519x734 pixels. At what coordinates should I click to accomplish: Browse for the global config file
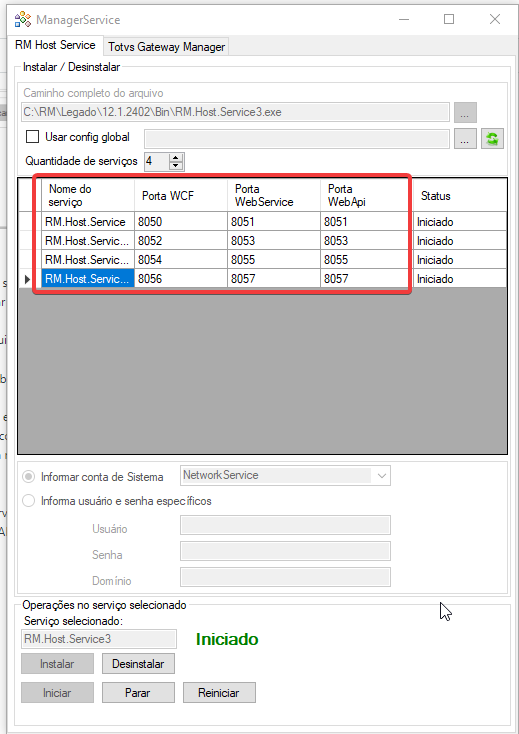465,139
